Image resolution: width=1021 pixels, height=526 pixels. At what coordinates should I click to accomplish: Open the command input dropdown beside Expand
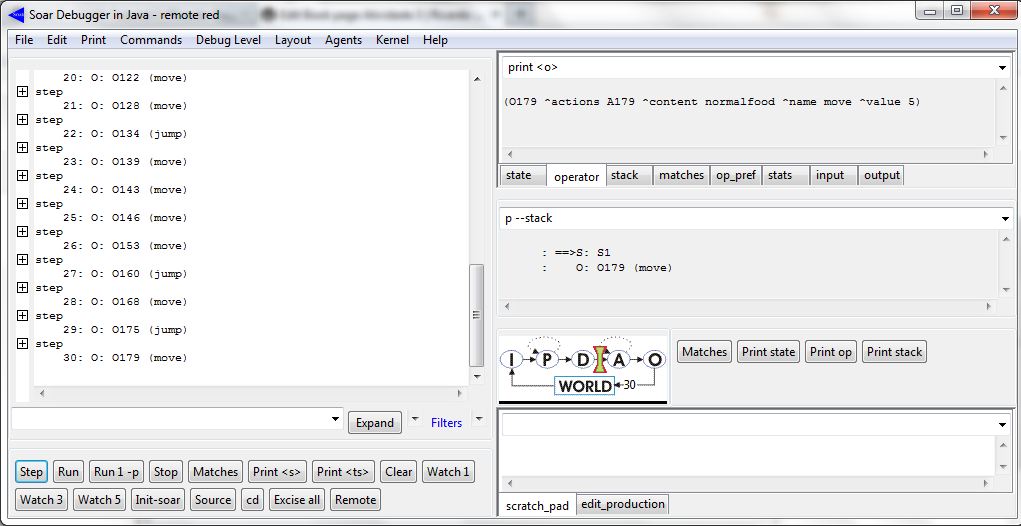point(334,420)
